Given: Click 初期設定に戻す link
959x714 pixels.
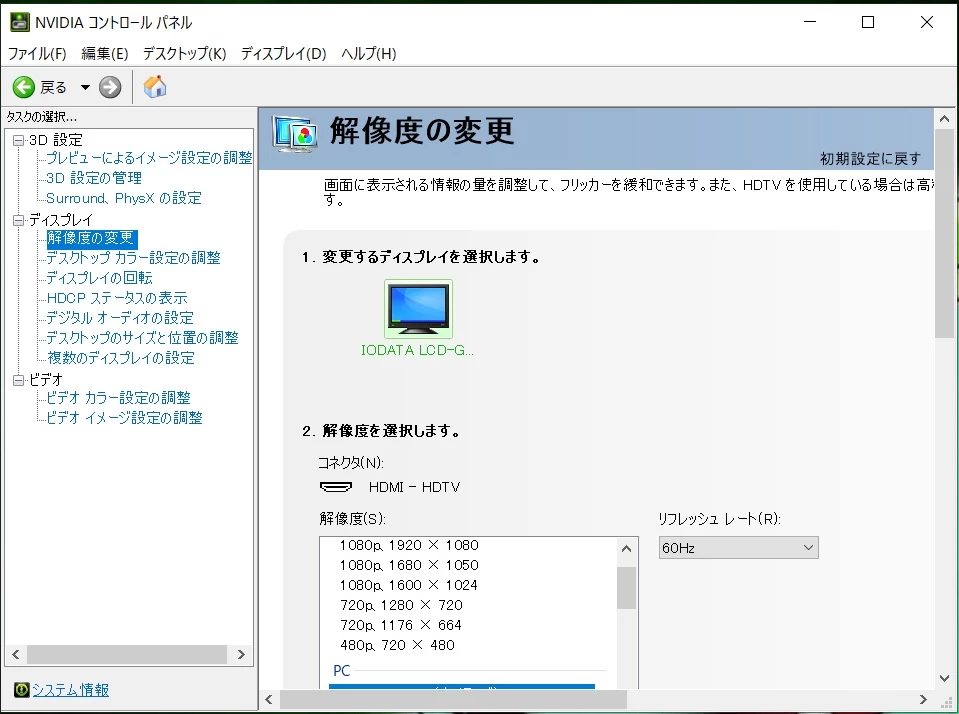Looking at the screenshot, I should click(870, 159).
